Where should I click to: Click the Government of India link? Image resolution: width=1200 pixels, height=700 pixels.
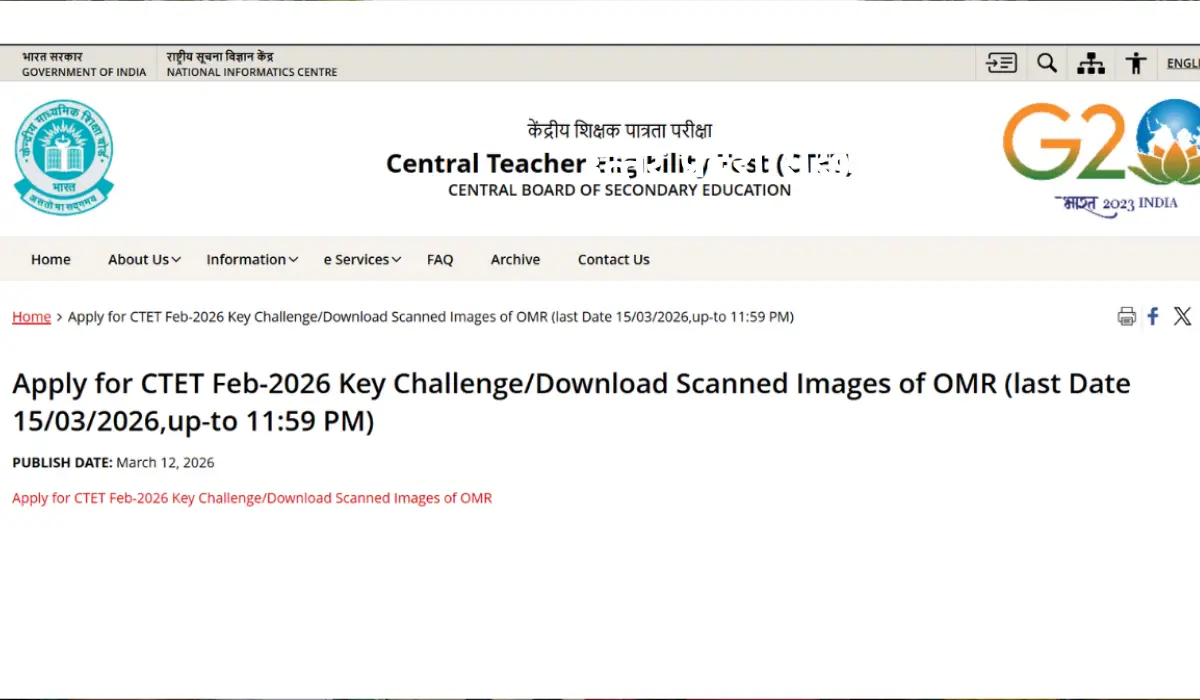(x=84, y=64)
